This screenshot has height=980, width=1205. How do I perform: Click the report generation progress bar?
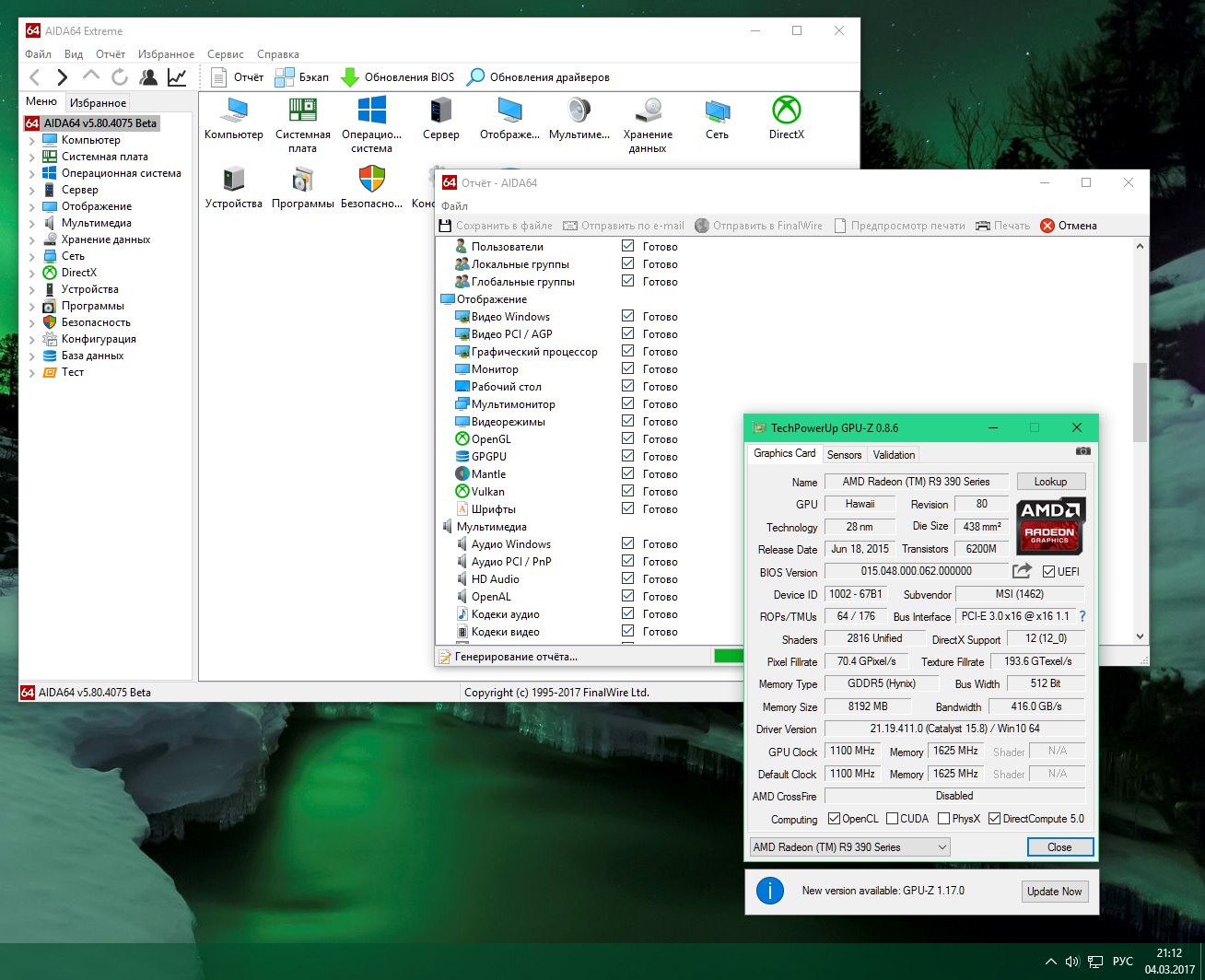point(728,656)
